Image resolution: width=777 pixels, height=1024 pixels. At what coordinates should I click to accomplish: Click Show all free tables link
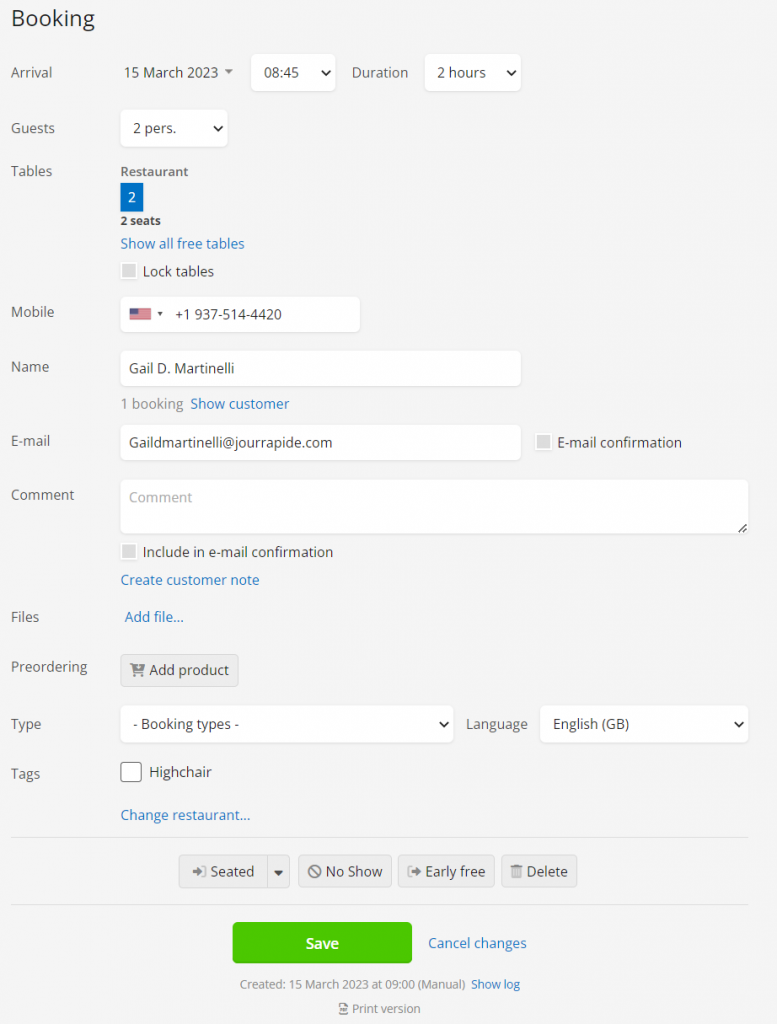182,244
